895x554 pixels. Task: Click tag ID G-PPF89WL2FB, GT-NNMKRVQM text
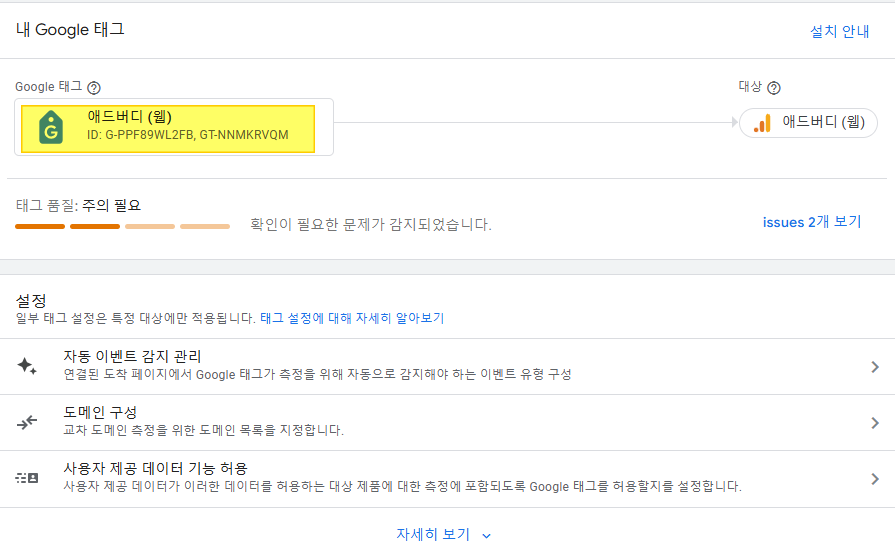coord(188,135)
